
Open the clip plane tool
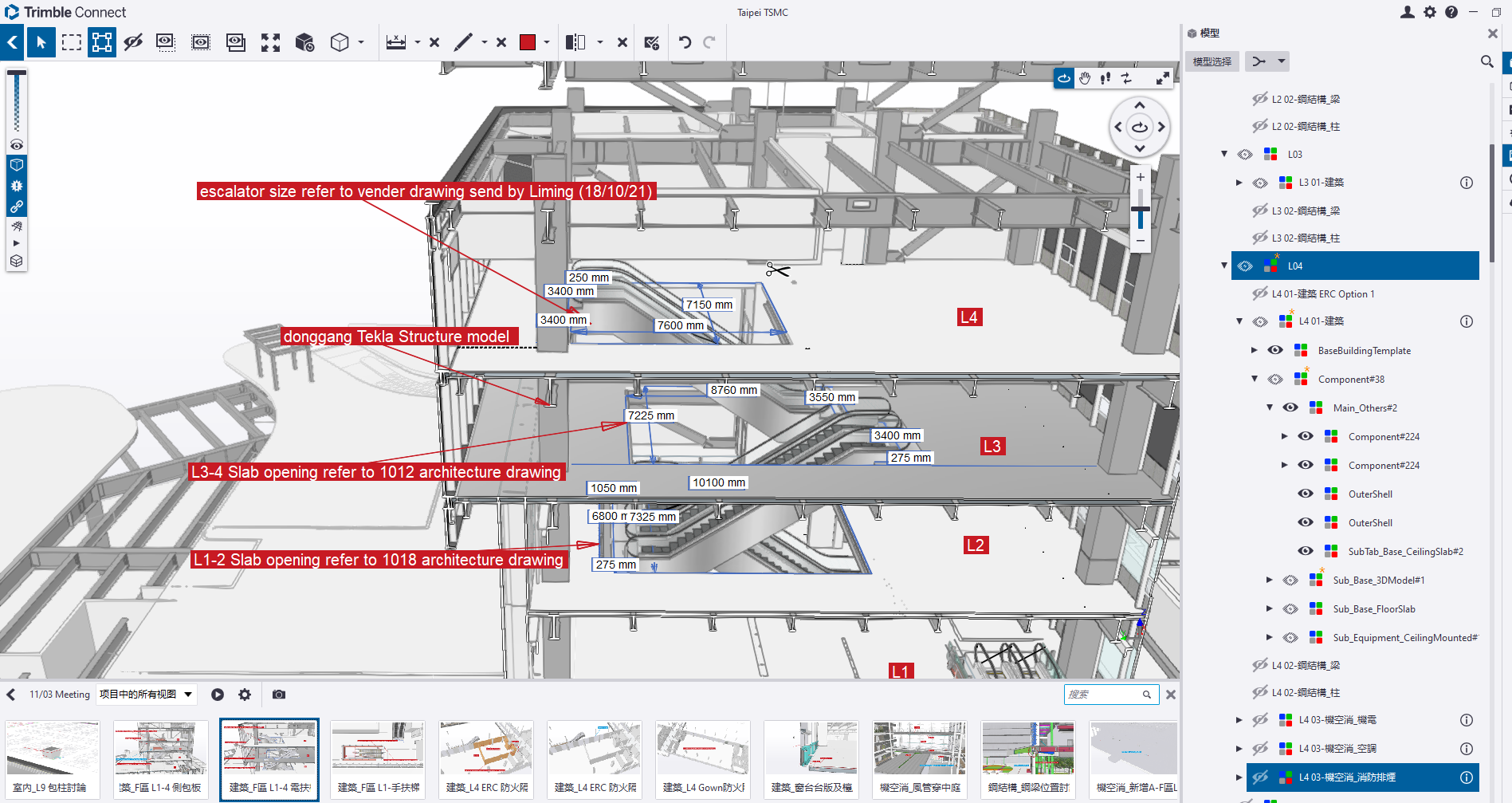click(575, 42)
